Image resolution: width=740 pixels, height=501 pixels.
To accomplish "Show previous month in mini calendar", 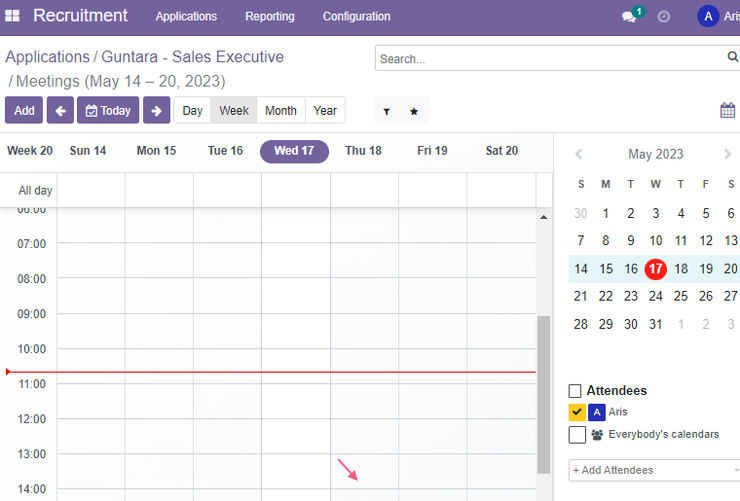I will coord(579,154).
